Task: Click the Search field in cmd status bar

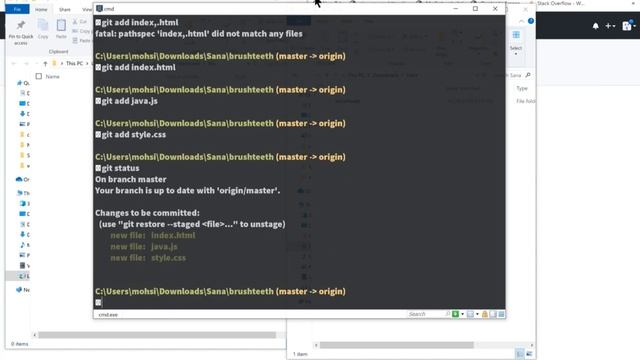Action: (427, 314)
